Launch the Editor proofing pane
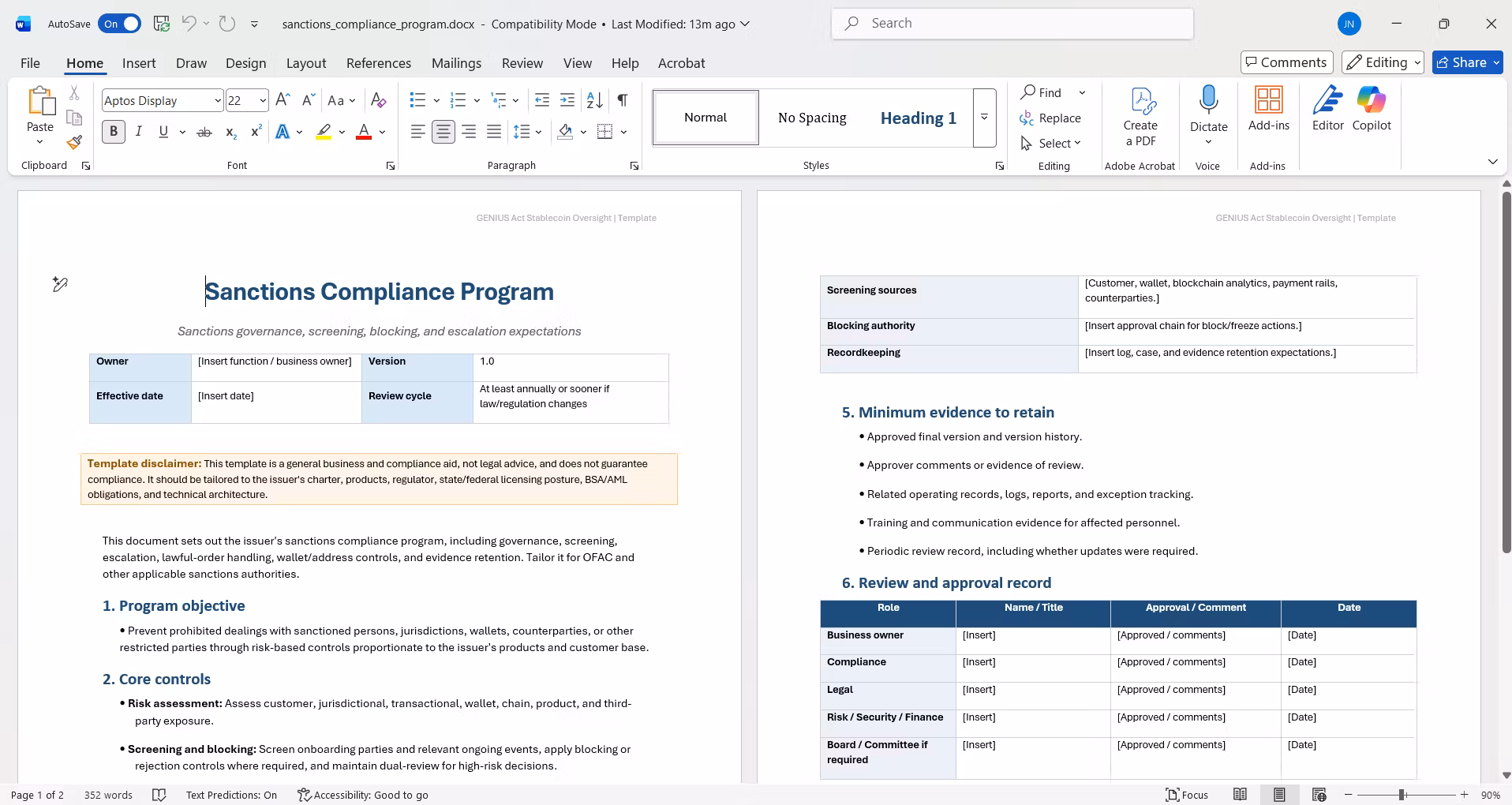This screenshot has width=1512, height=805. [x=1328, y=109]
